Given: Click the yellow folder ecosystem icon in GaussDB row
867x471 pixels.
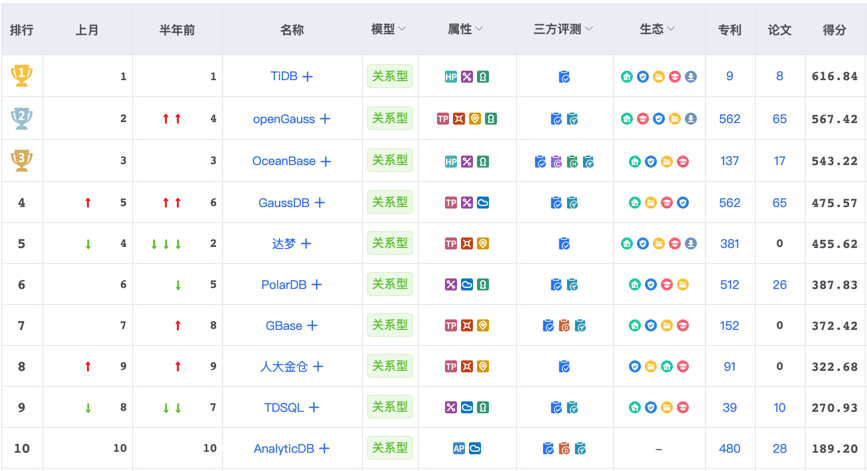Looking at the screenshot, I should (651, 203).
